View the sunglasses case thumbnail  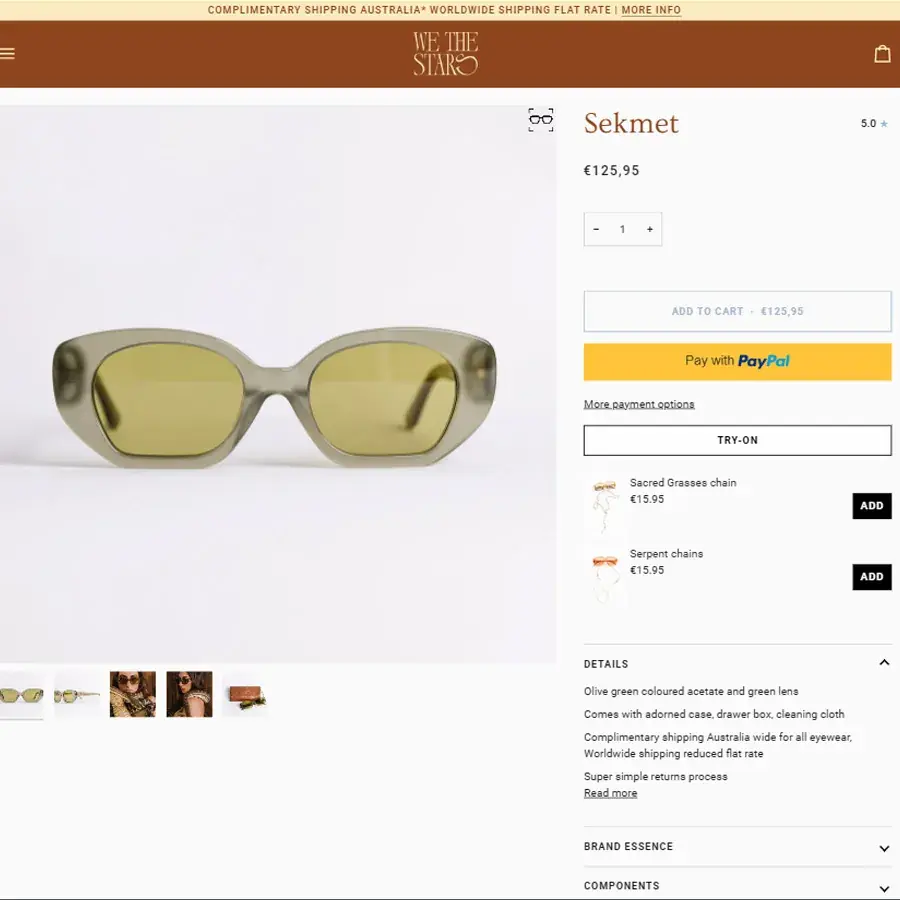tap(245, 694)
